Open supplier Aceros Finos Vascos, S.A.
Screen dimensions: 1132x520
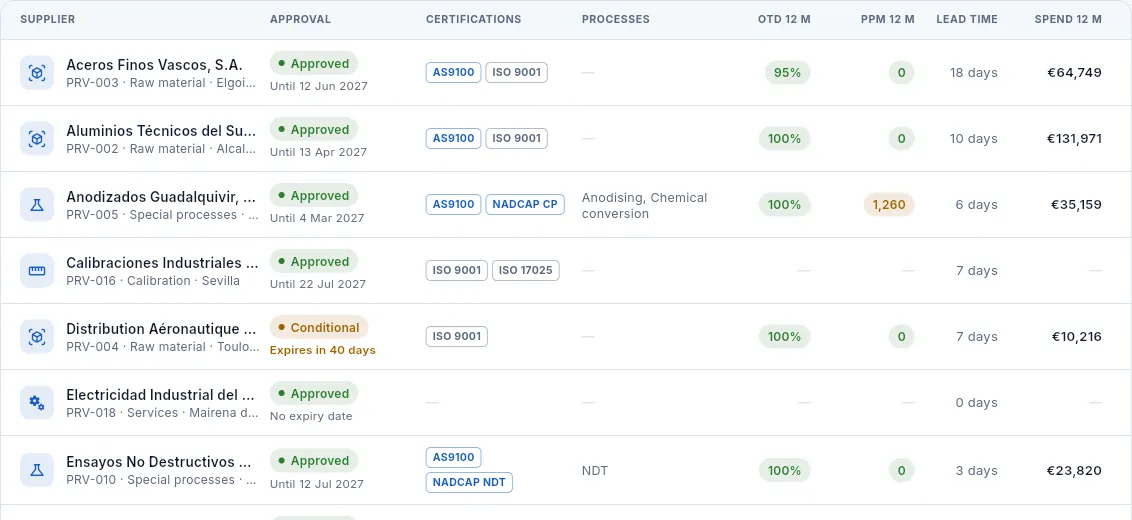pos(154,65)
